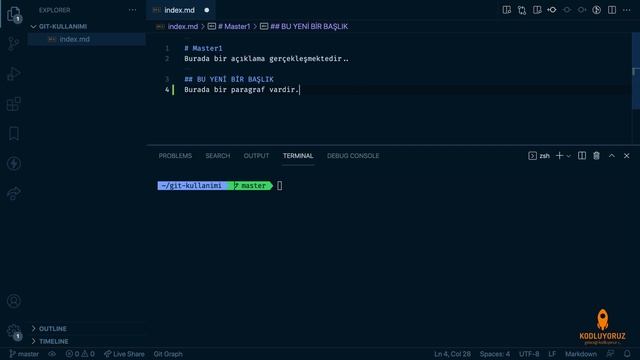Click LF end-of-line selector
640x360 pixels.
click(x=552, y=354)
